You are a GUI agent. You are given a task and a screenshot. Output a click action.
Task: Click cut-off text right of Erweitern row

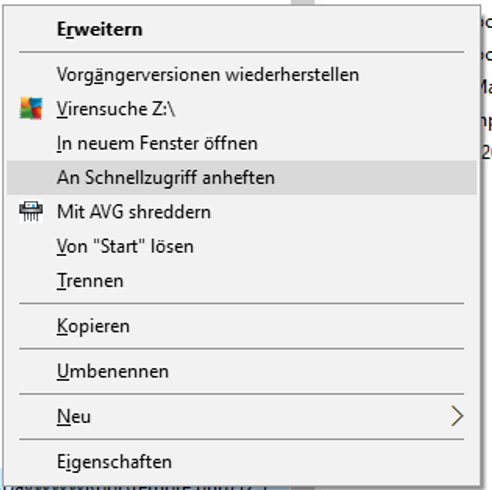click(x=487, y=23)
